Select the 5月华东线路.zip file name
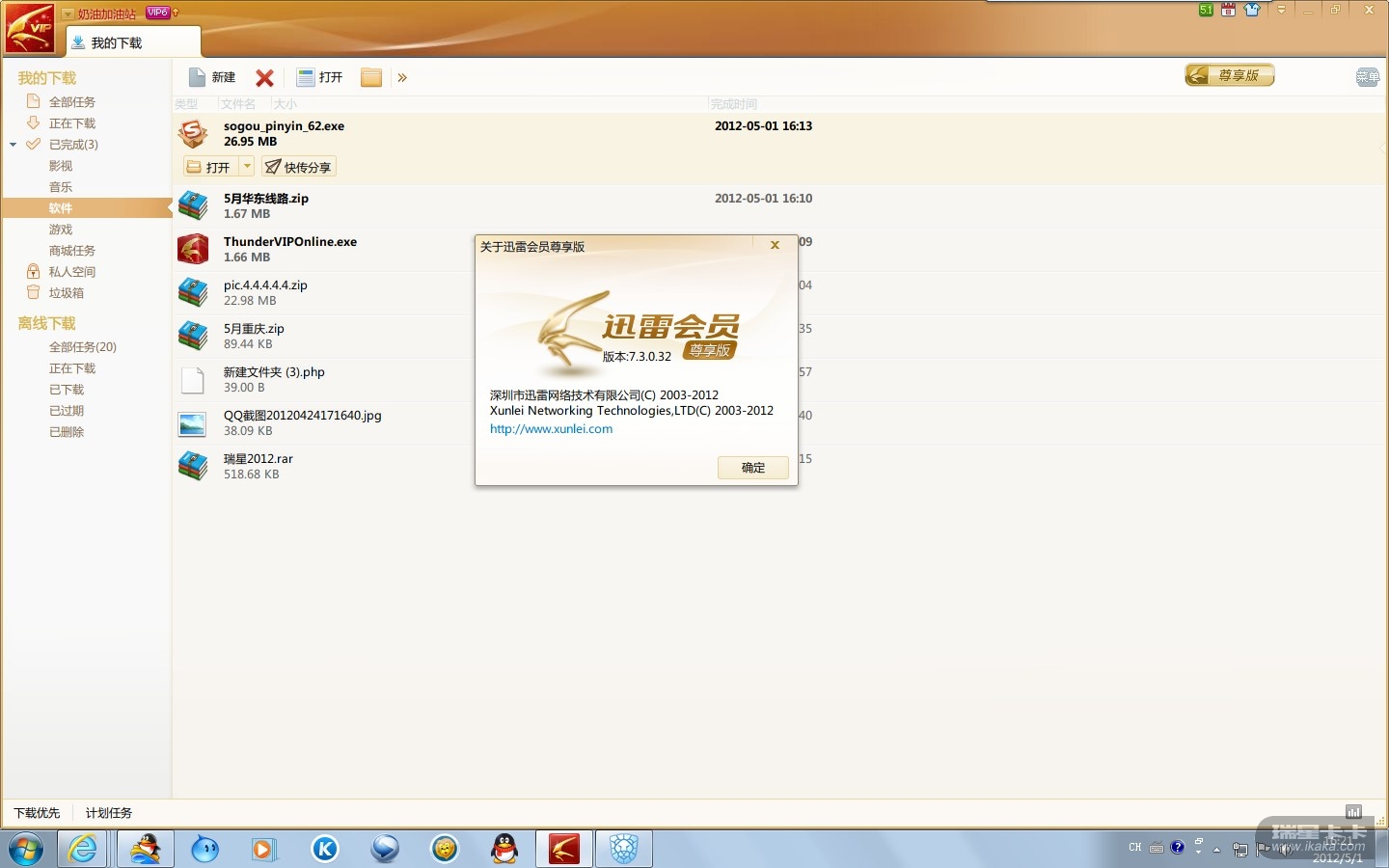1389x868 pixels. click(266, 199)
